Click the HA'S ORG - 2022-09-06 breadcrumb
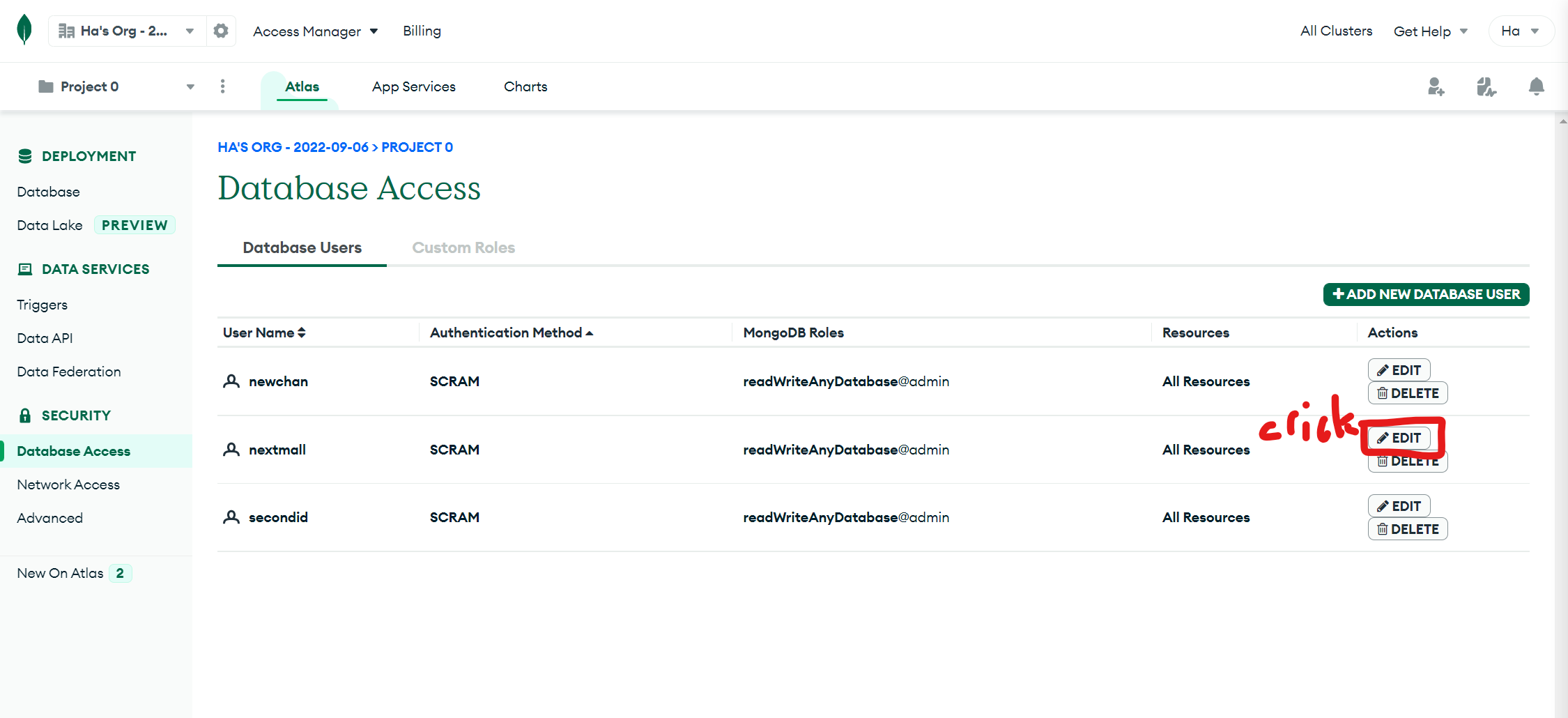The height and width of the screenshot is (718, 1568). coord(293,147)
